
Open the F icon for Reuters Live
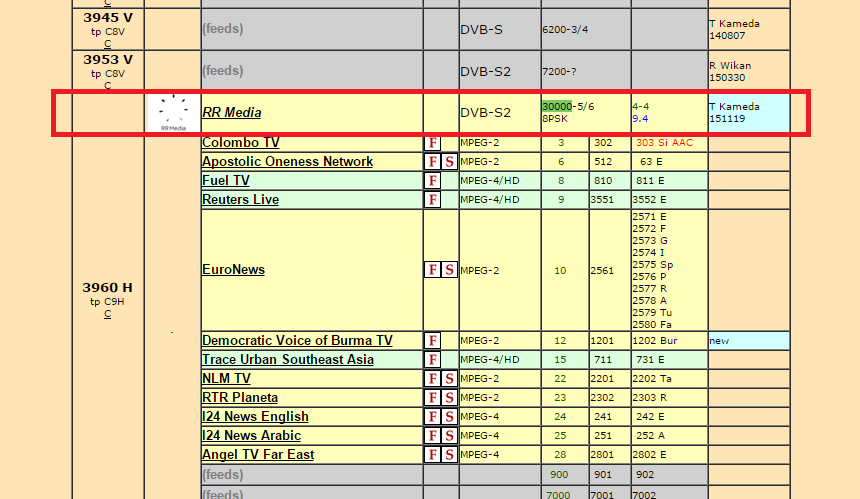pos(433,200)
